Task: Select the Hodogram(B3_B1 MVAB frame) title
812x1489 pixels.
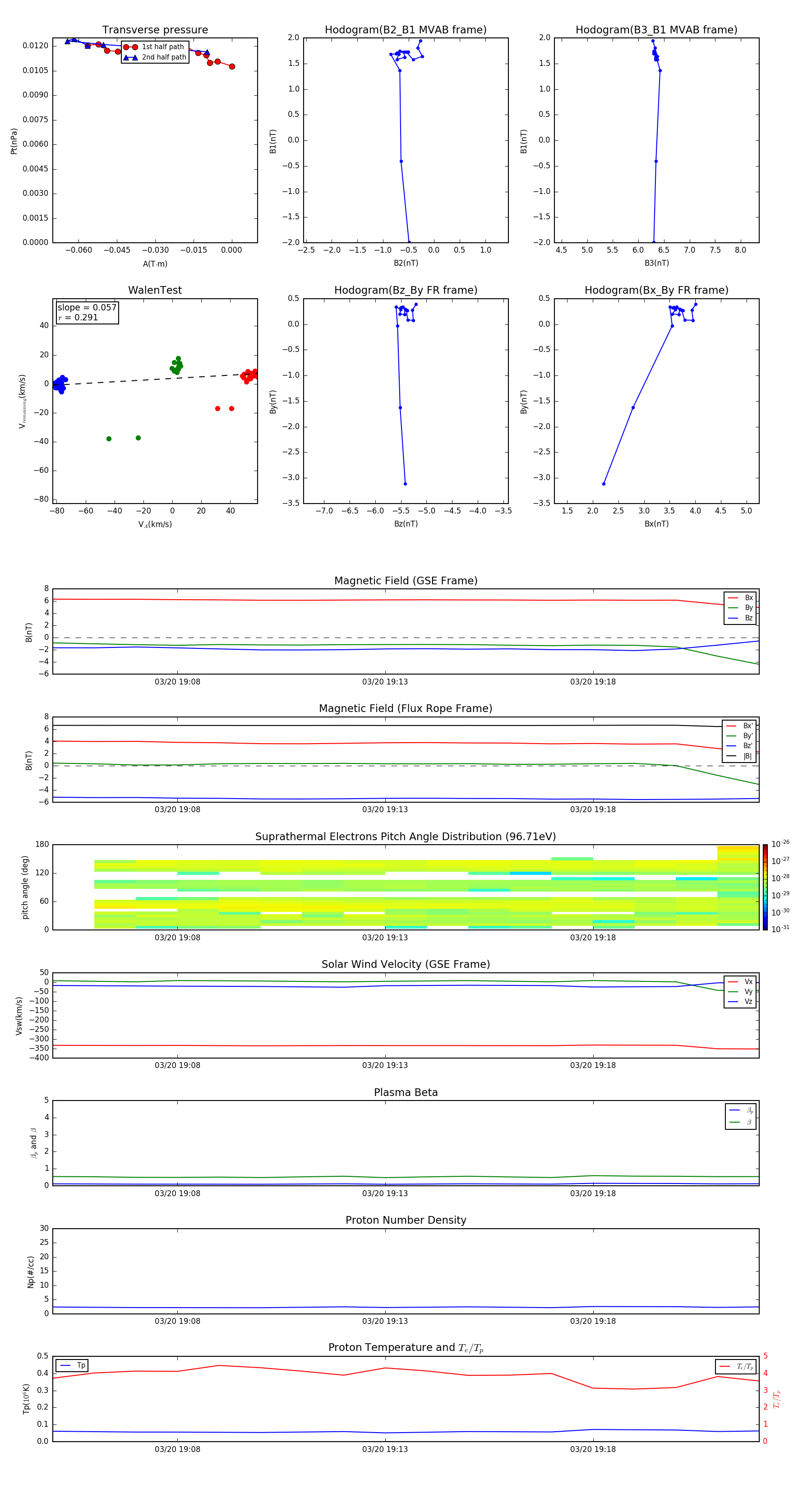Action: [x=656, y=30]
